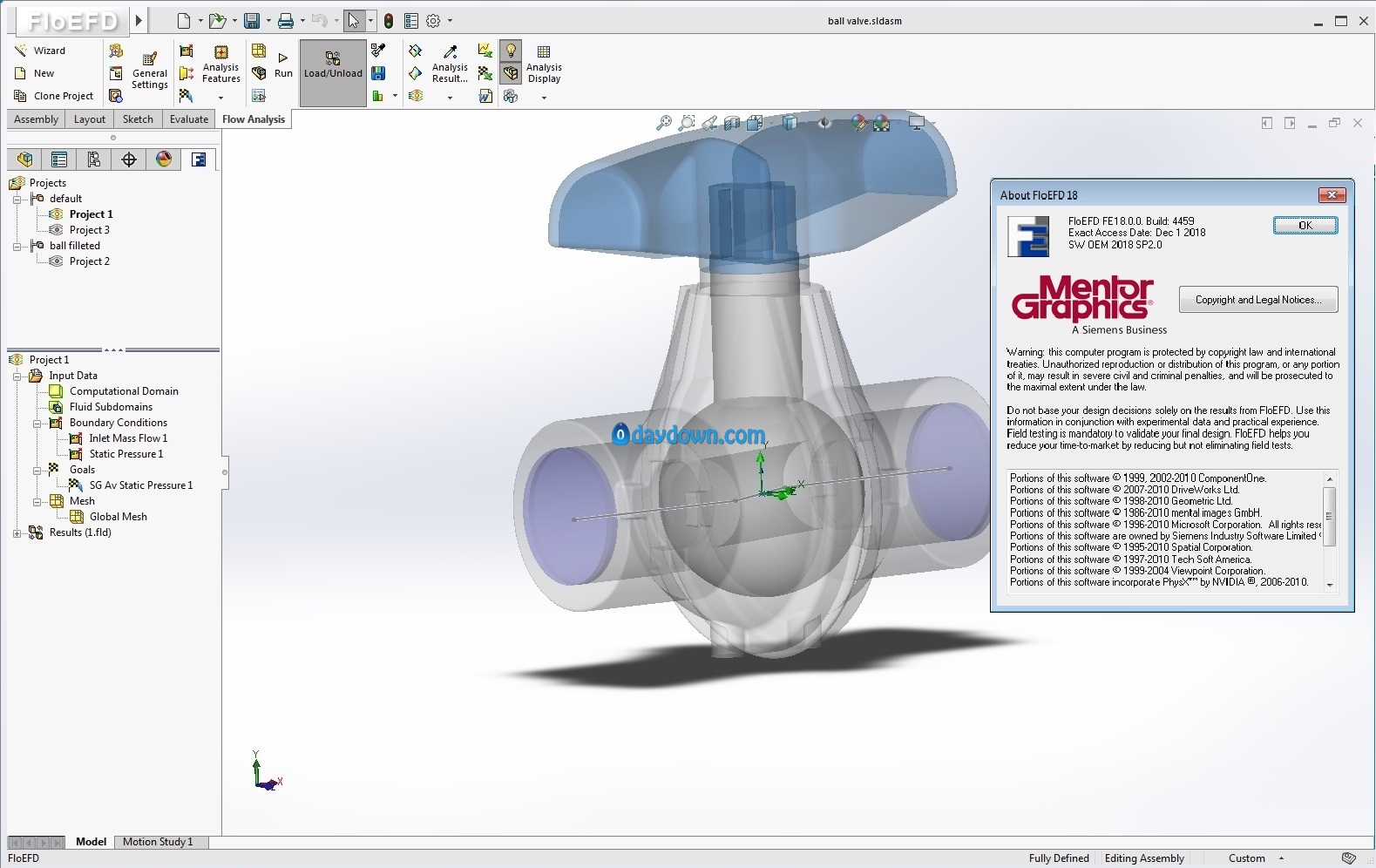The width and height of the screenshot is (1376, 868).
Task: Click the Open document icon
Action: click(x=217, y=21)
